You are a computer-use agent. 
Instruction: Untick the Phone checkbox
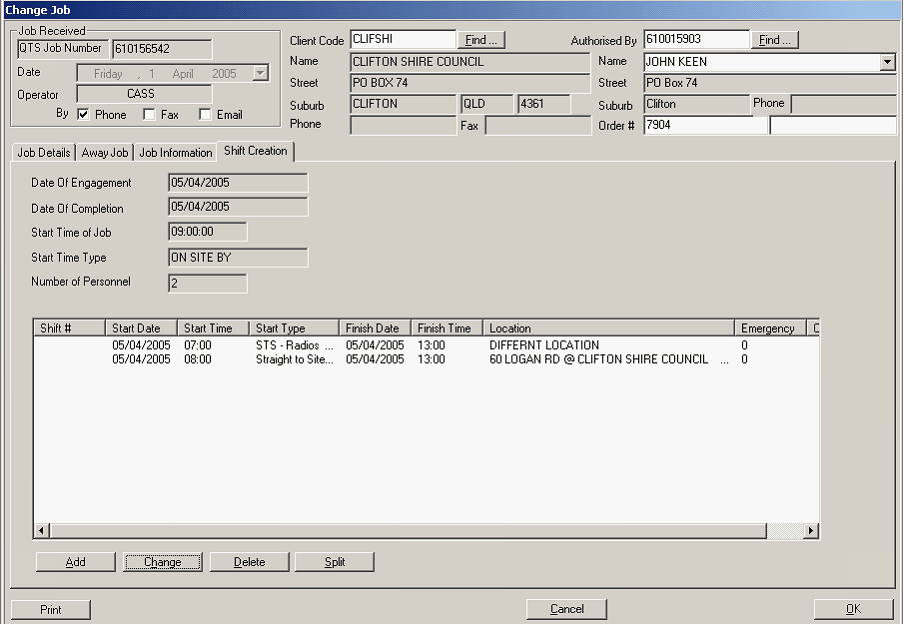pyautogui.click(x=83, y=115)
